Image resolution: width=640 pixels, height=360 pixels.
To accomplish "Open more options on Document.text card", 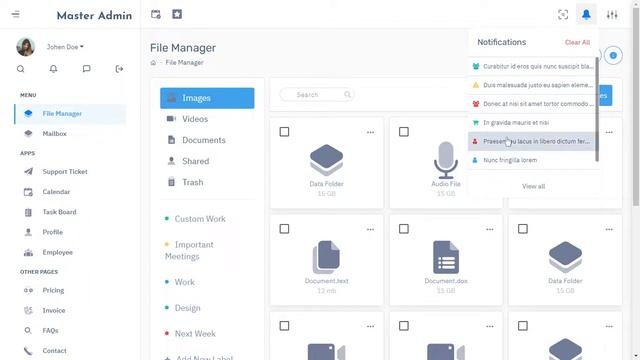I will [370, 229].
